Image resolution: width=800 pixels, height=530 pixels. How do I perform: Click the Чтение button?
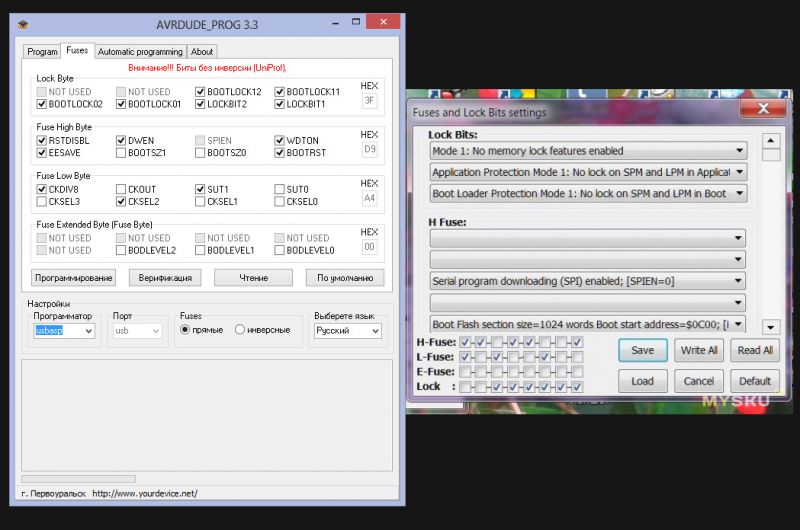click(254, 278)
